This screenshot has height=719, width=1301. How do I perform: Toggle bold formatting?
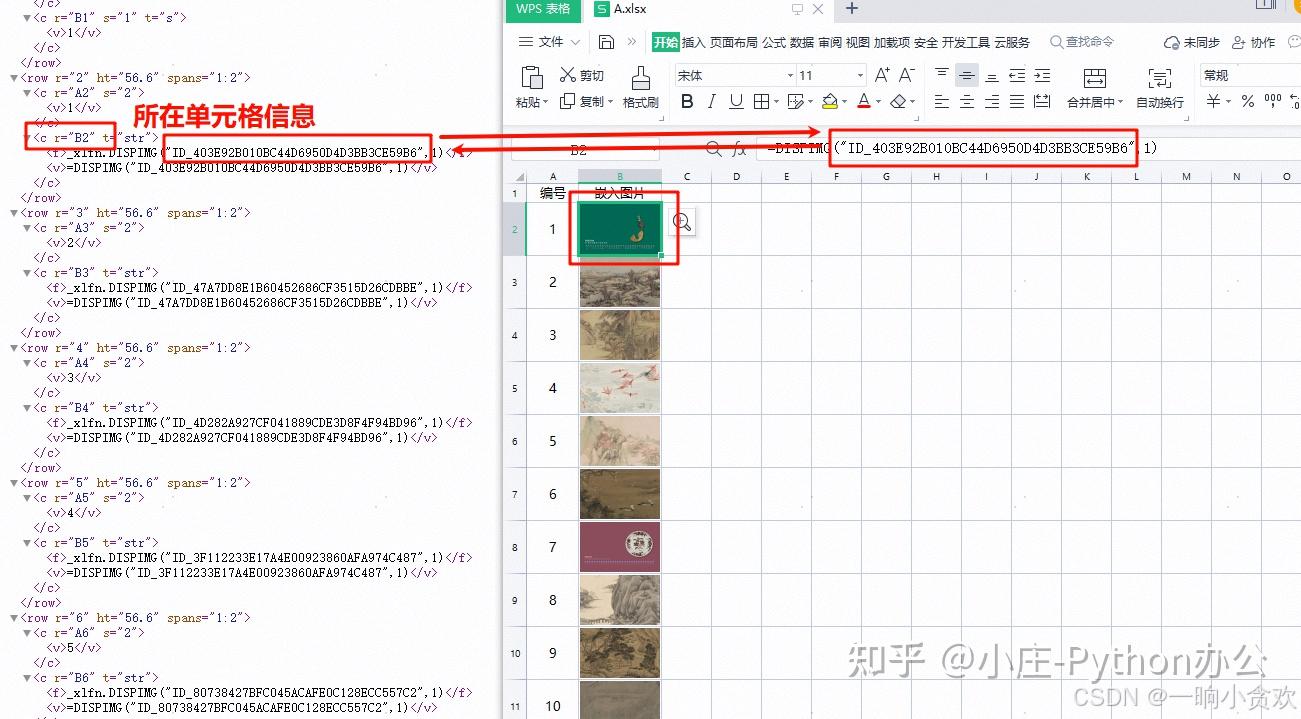pyautogui.click(x=687, y=102)
